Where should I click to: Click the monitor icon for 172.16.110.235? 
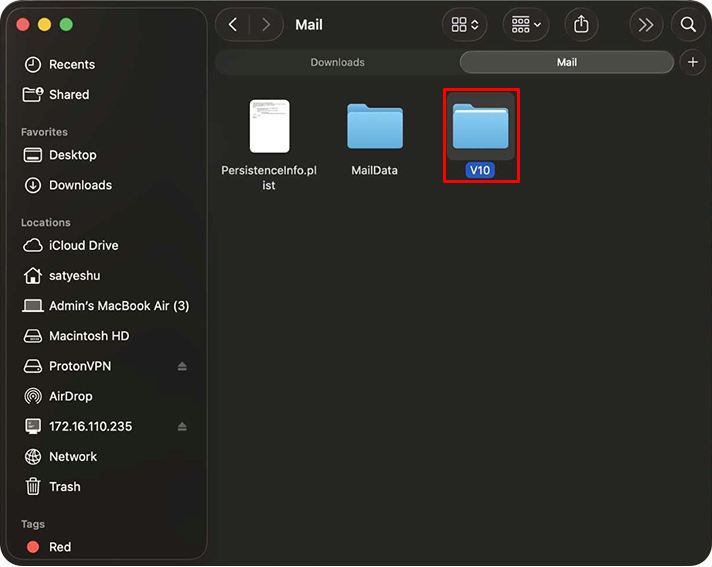[x=33, y=426]
